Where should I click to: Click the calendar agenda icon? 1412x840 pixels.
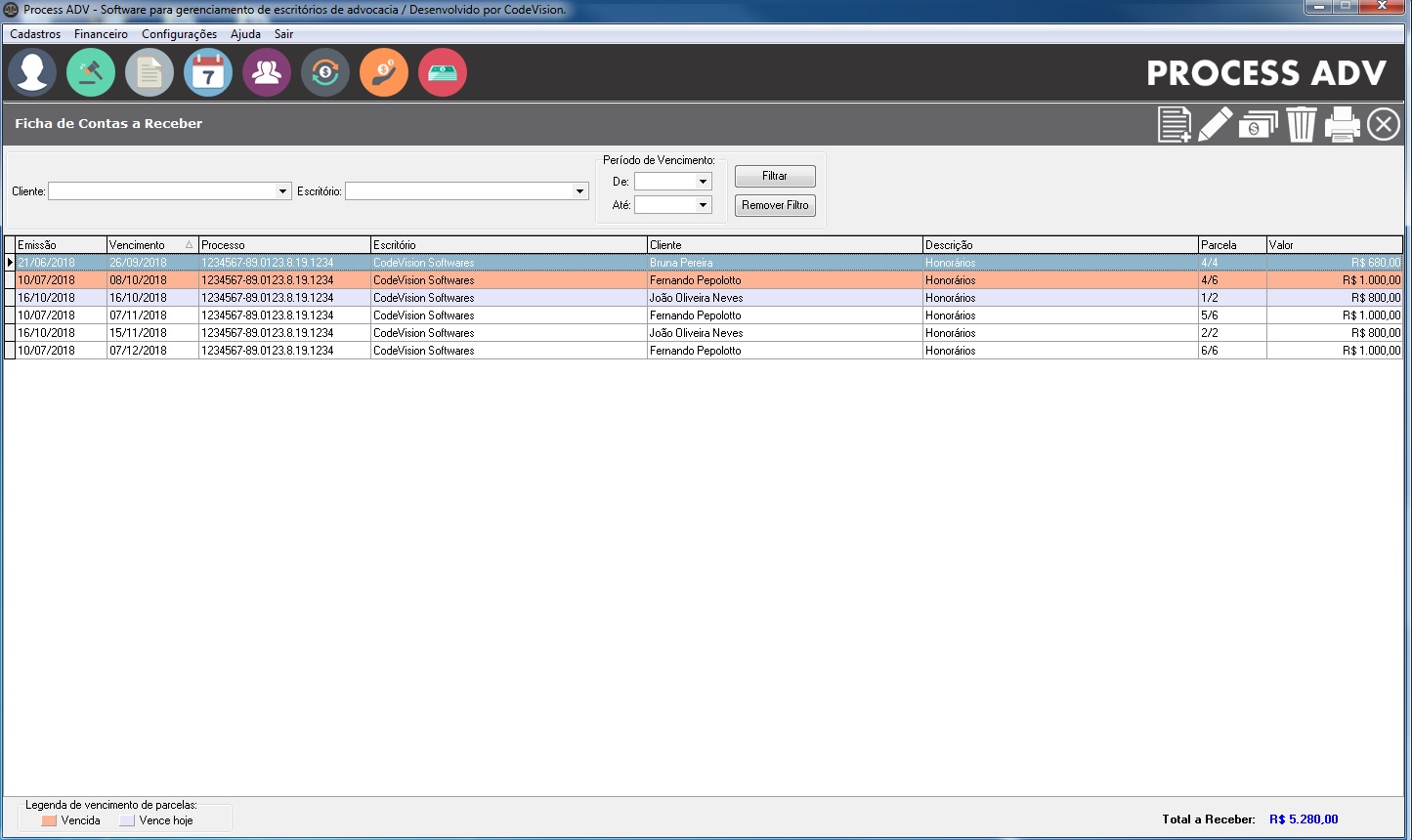pyautogui.click(x=208, y=73)
